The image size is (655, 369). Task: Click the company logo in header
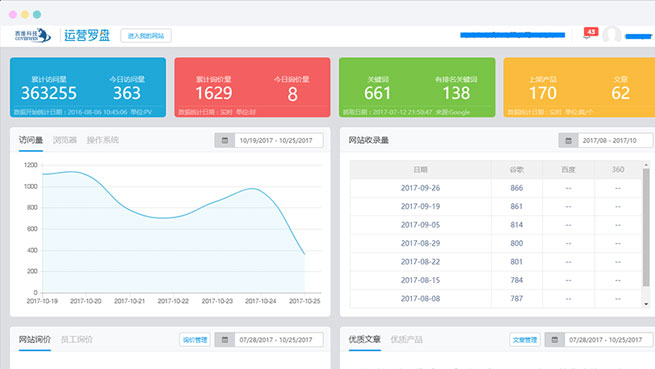pos(33,36)
